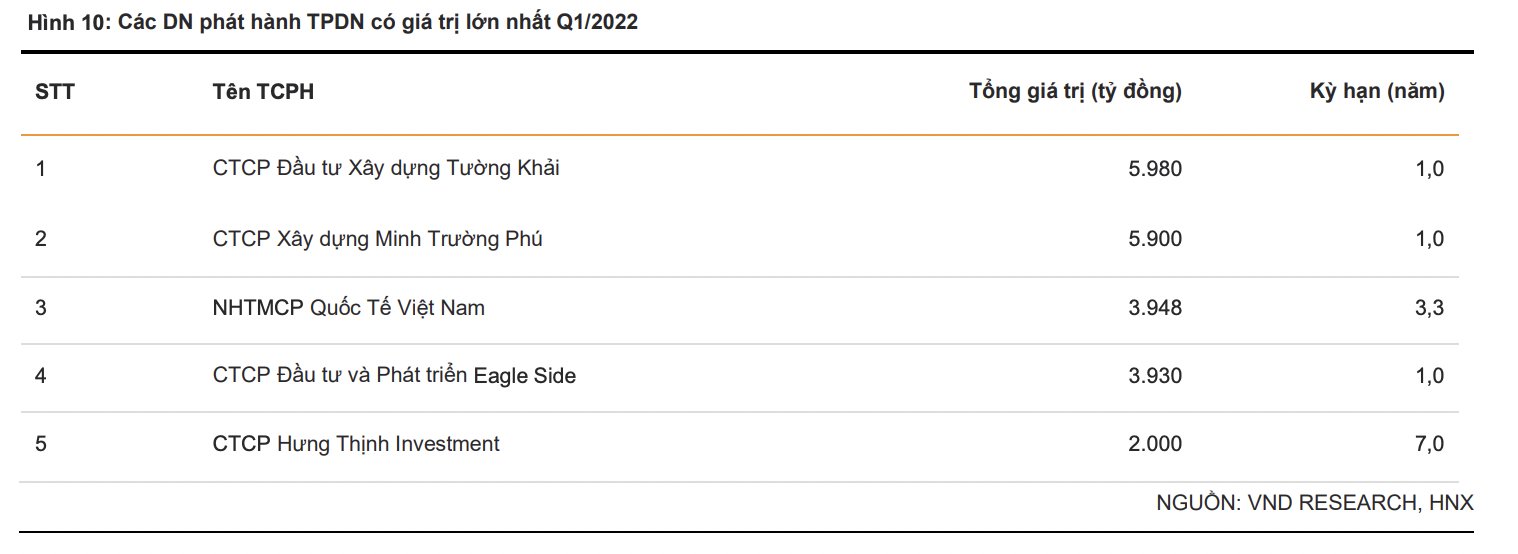Screen dimensions: 1518x554
Task: Click the figure title 'Hình 10' heading
Action: click(333, 23)
